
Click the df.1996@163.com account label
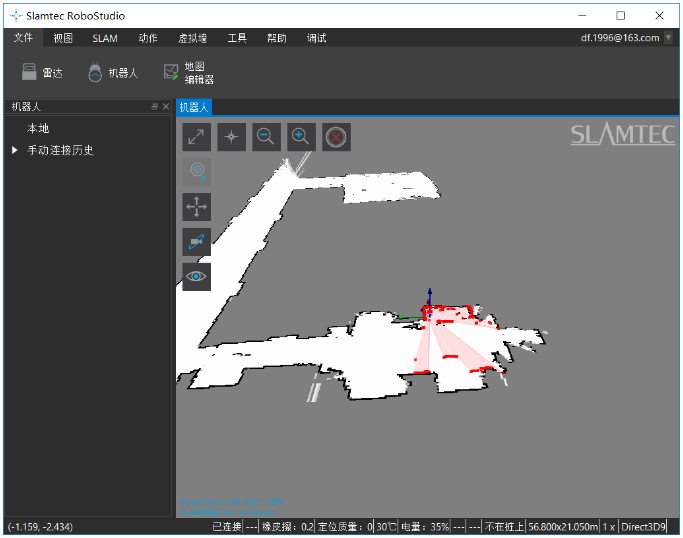click(620, 38)
